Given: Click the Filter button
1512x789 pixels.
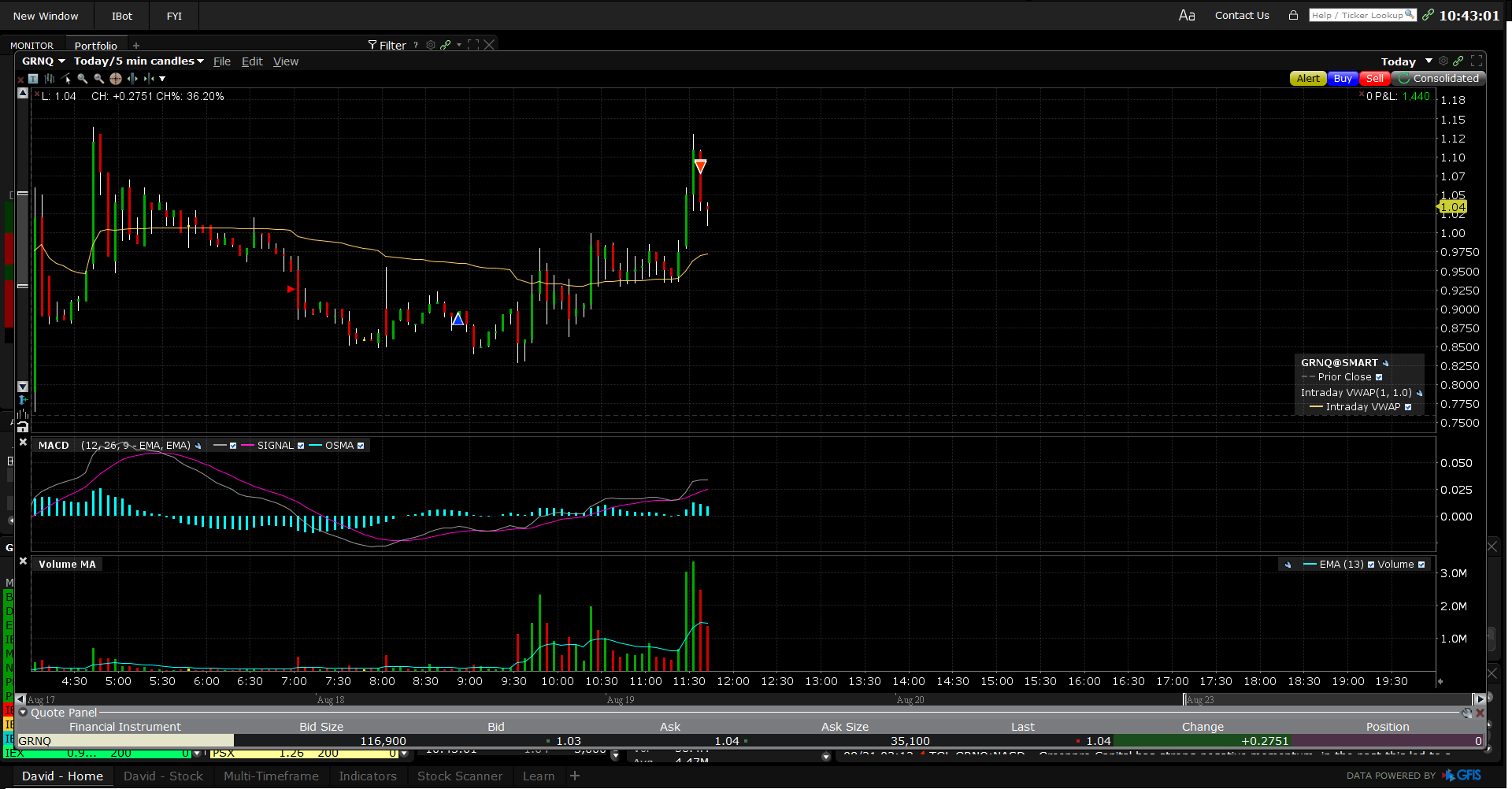Looking at the screenshot, I should (387, 46).
